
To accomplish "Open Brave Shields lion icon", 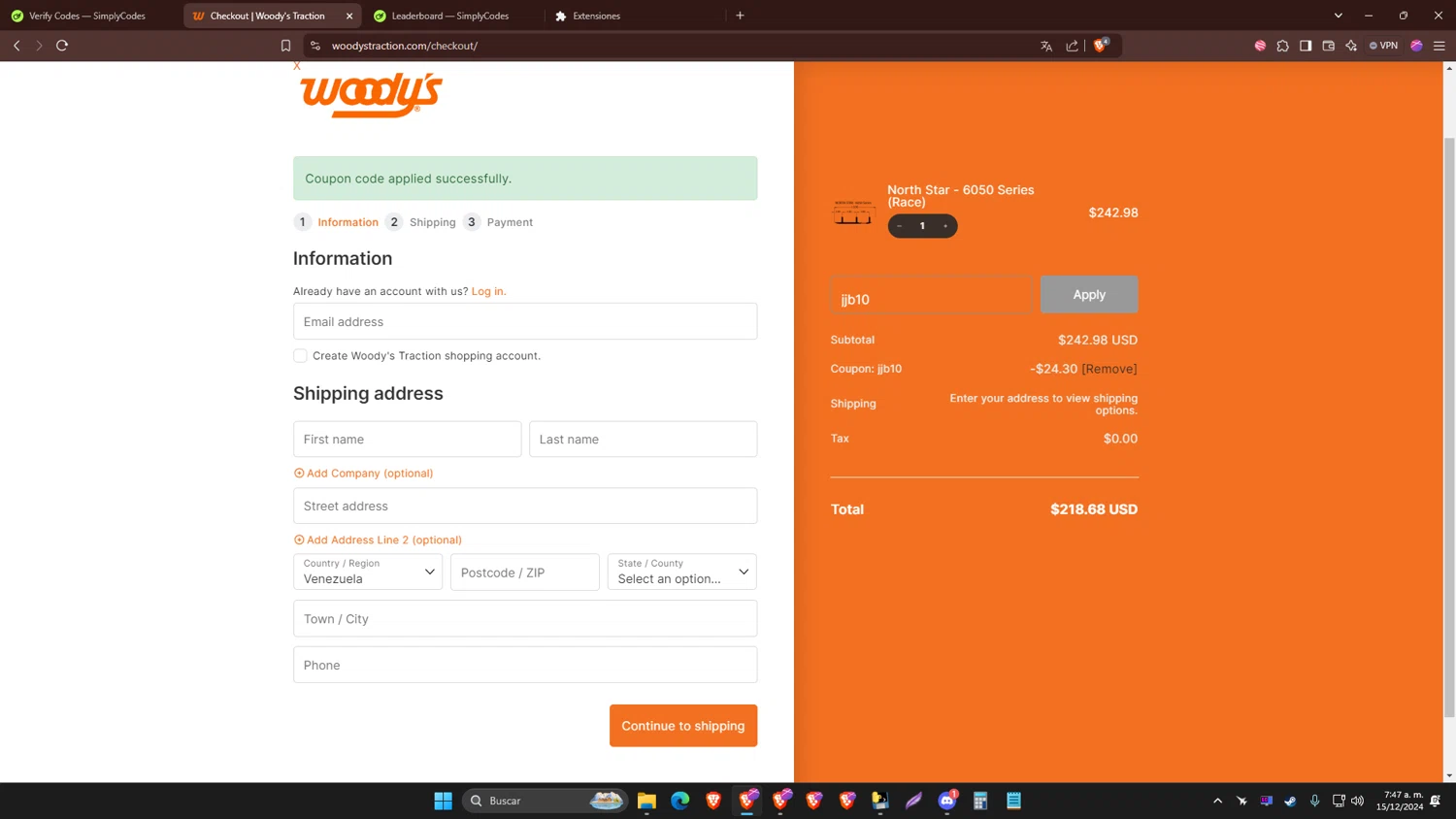I will (x=1101, y=45).
